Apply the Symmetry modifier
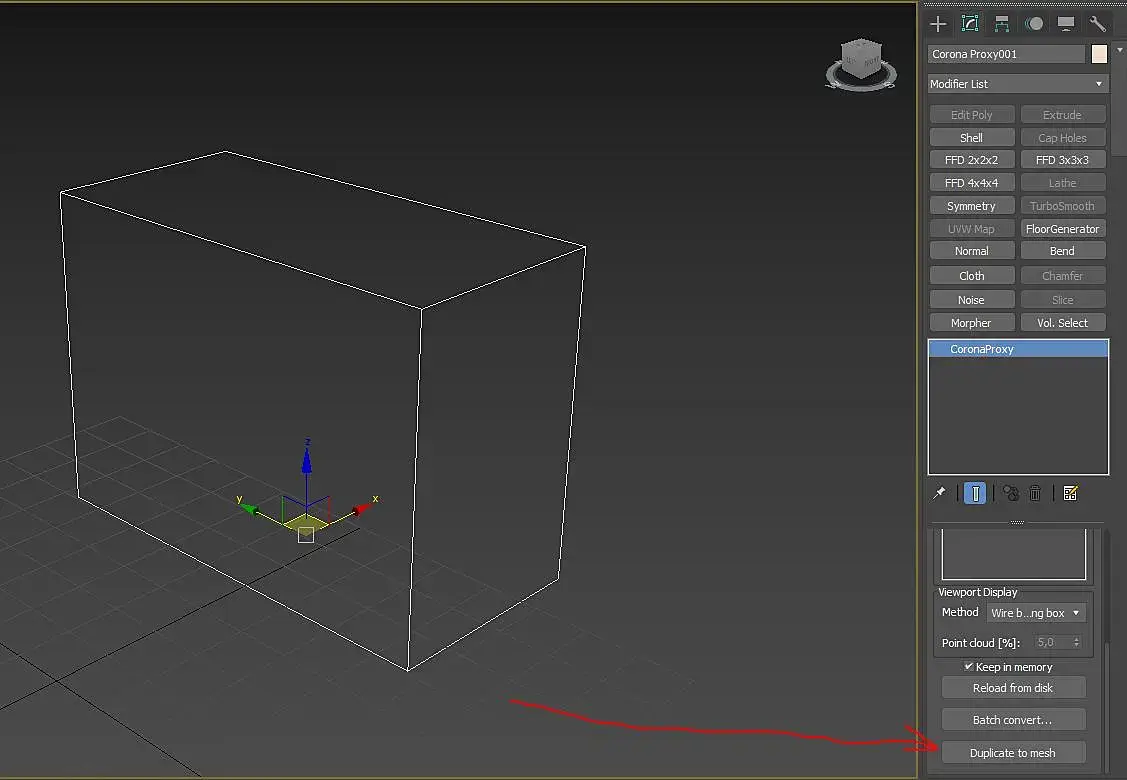 [972, 206]
